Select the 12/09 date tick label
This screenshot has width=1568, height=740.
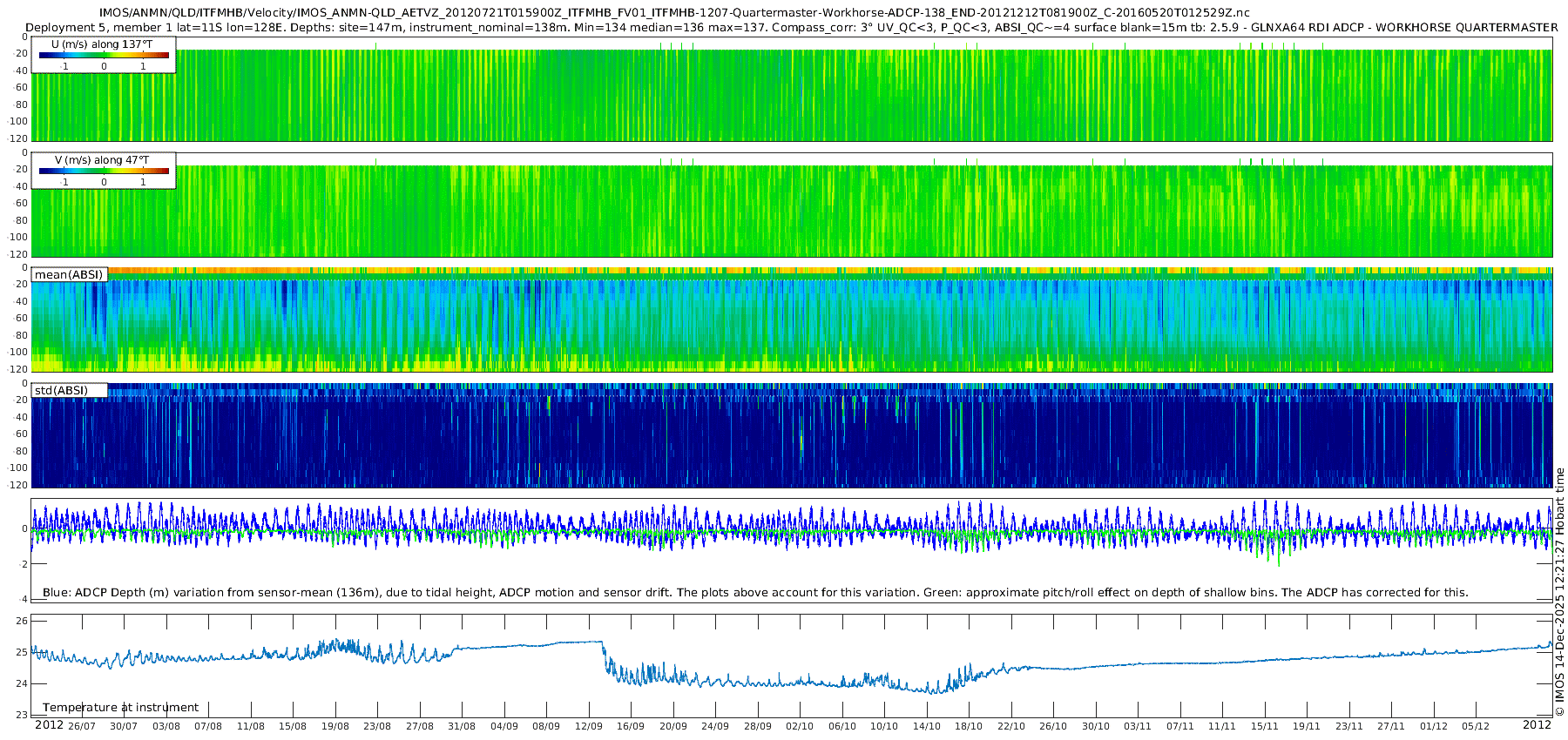[x=589, y=726]
